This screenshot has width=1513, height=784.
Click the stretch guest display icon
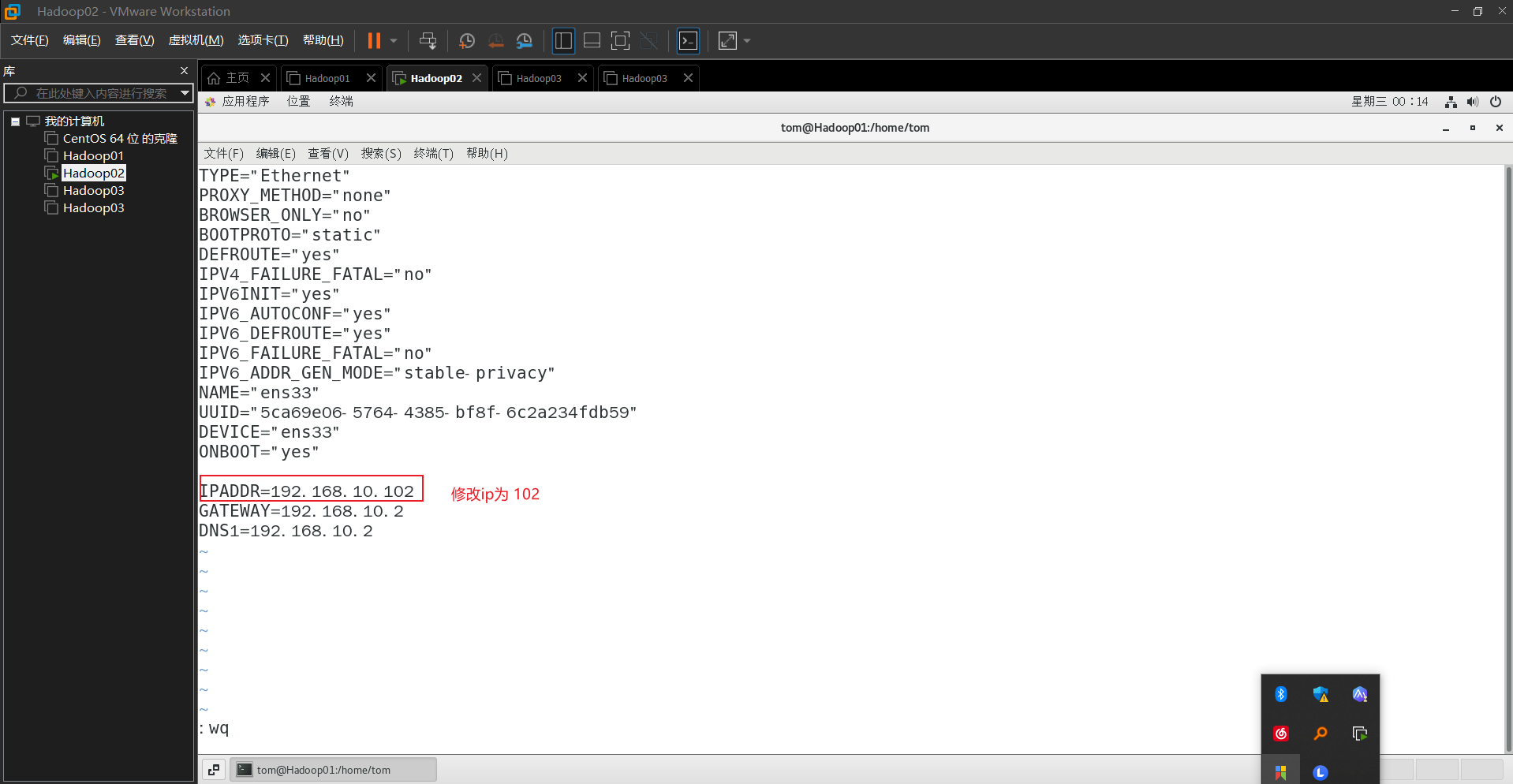(x=727, y=40)
